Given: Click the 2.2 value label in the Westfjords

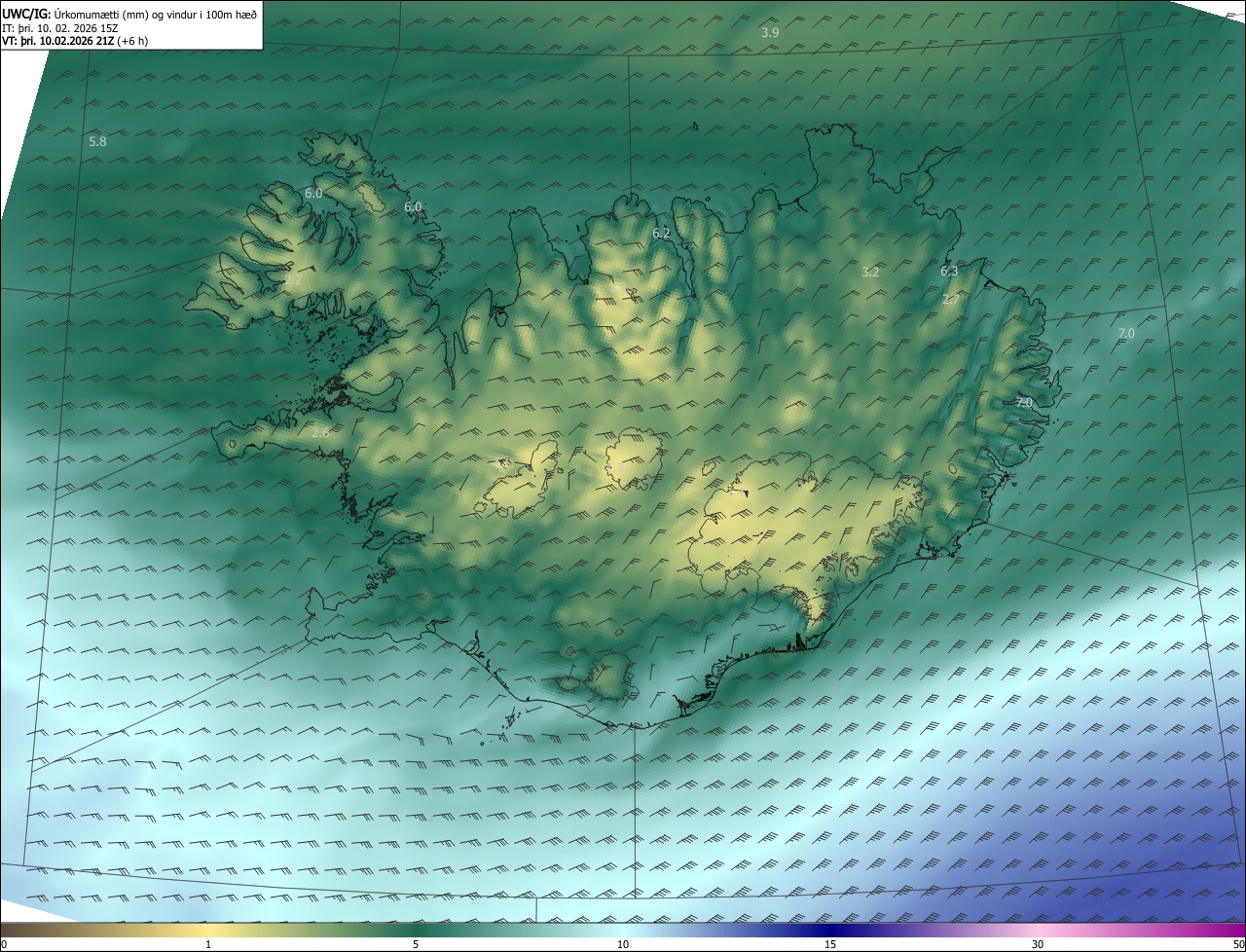Looking at the screenshot, I should [x=293, y=280].
